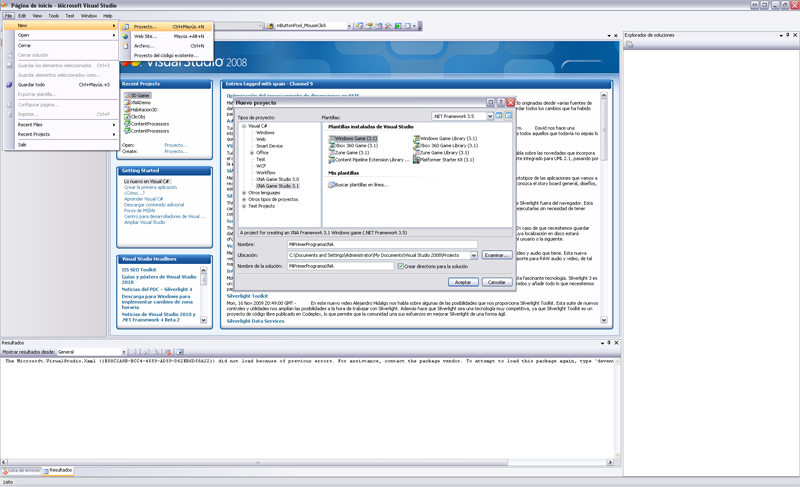This screenshot has height=487, width=800.
Task: Toggle word wrap icon in Resultados toolbar
Action: click(x=180, y=352)
